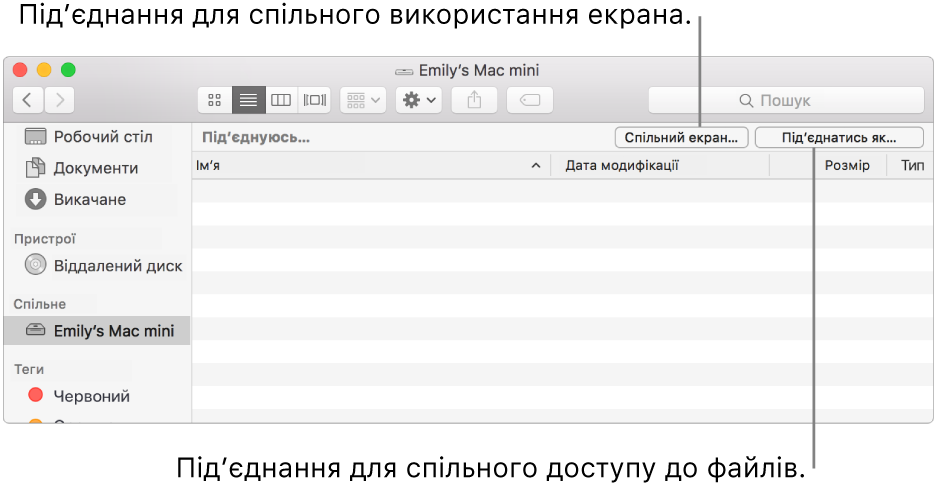The width and height of the screenshot is (936, 492).
Task: Click the Під'єднатись як… button
Action: (839, 137)
